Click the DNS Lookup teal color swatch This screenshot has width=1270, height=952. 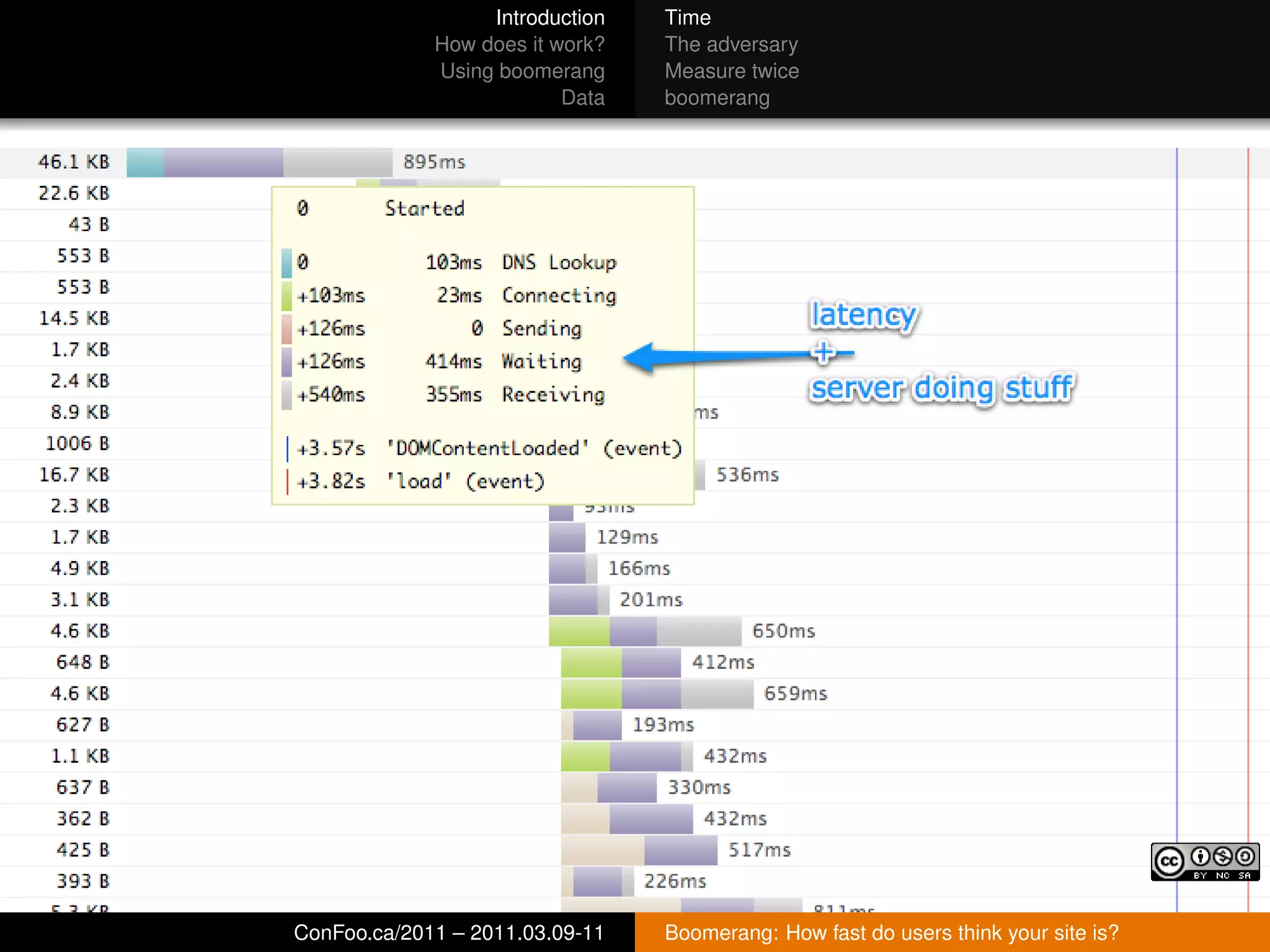pyautogui.click(x=286, y=263)
